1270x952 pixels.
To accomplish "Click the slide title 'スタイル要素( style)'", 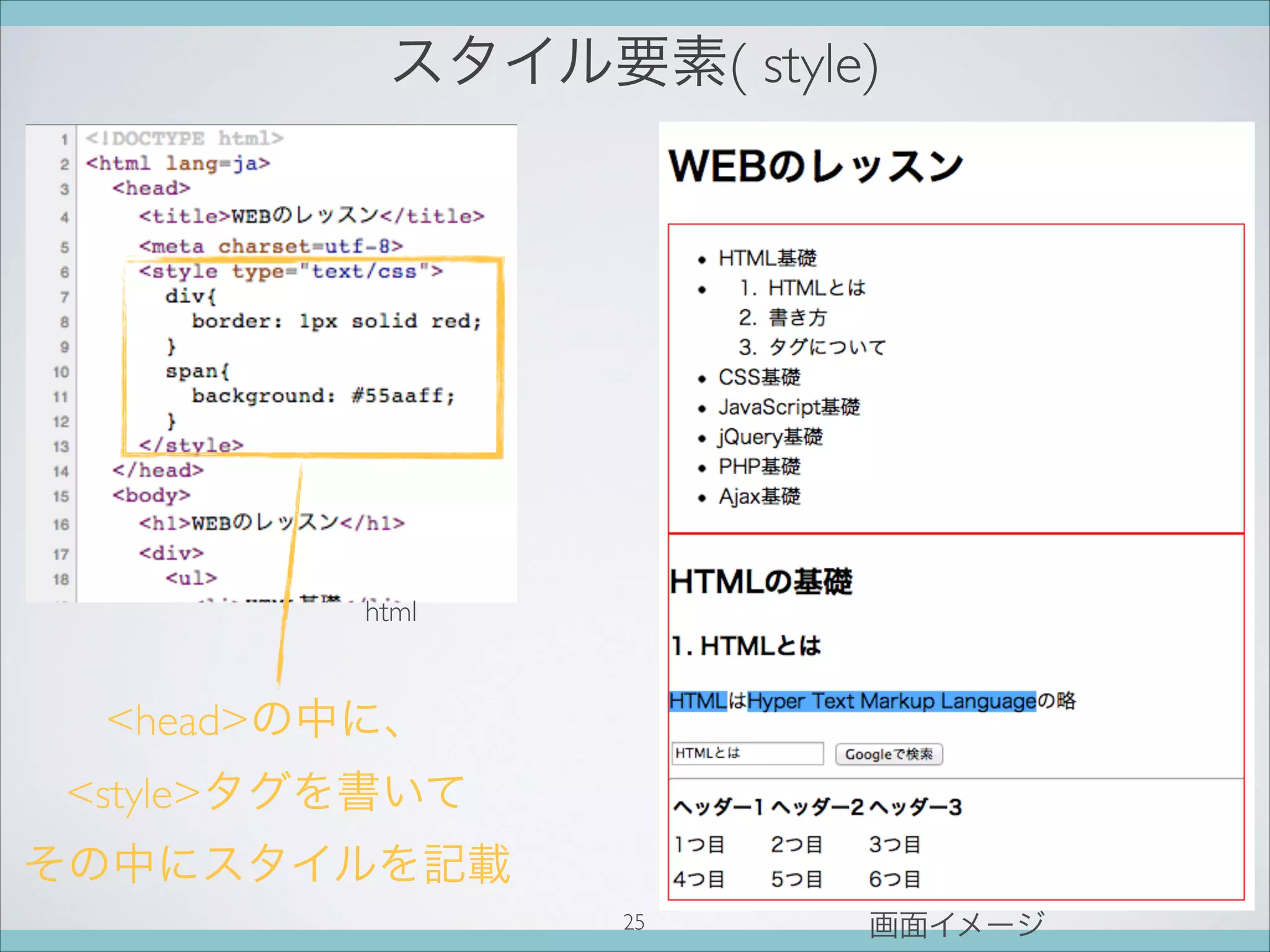I will coord(636,62).
